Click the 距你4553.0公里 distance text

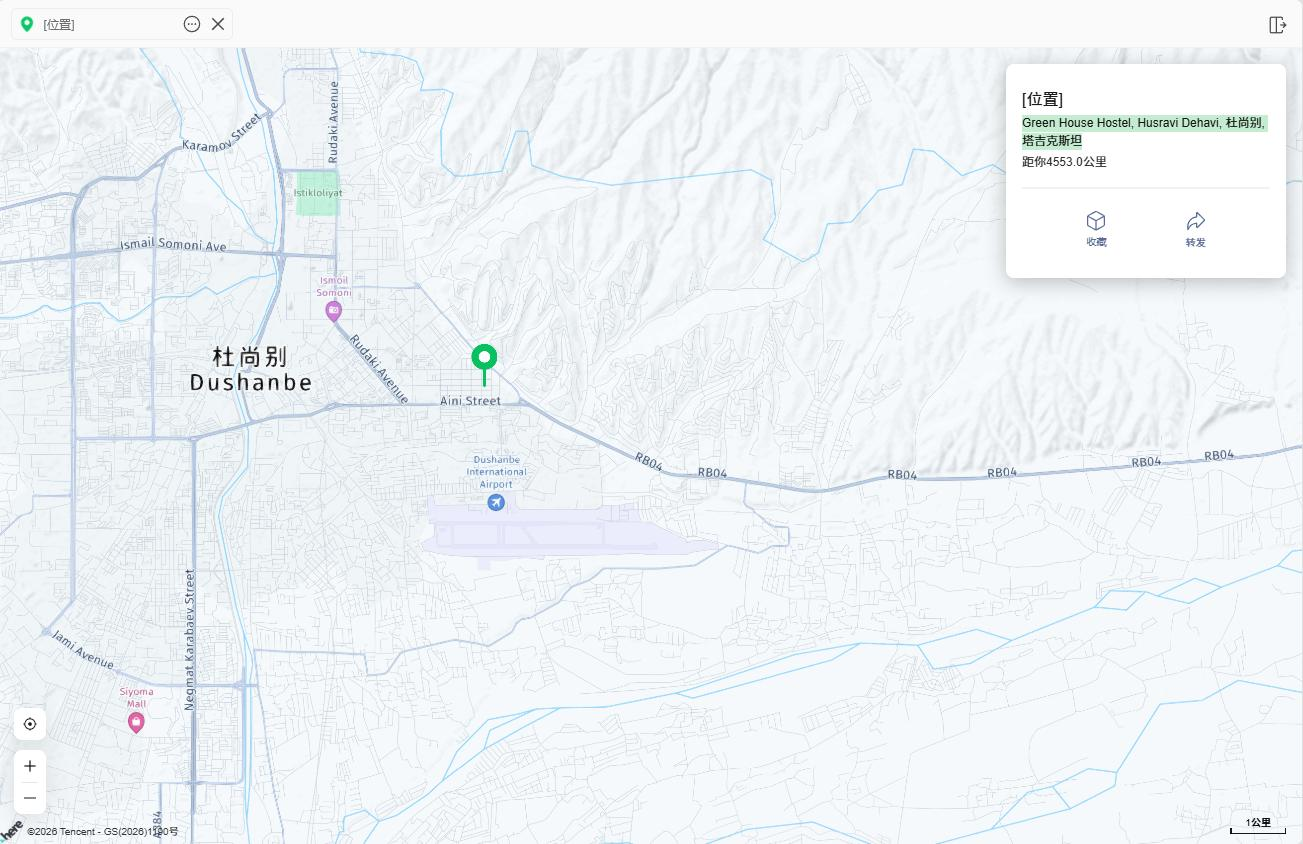[1064, 162]
